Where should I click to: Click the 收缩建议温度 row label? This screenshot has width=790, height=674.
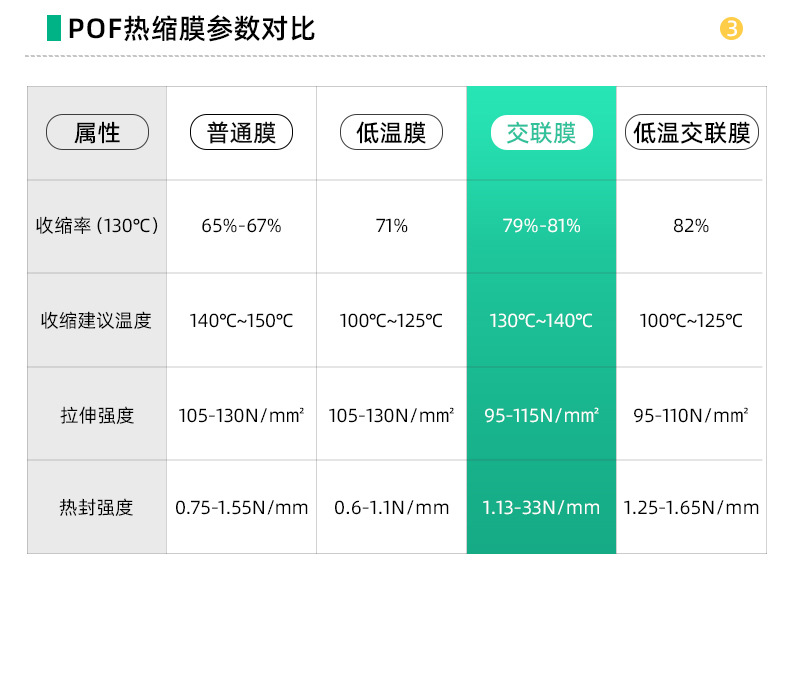(x=97, y=321)
